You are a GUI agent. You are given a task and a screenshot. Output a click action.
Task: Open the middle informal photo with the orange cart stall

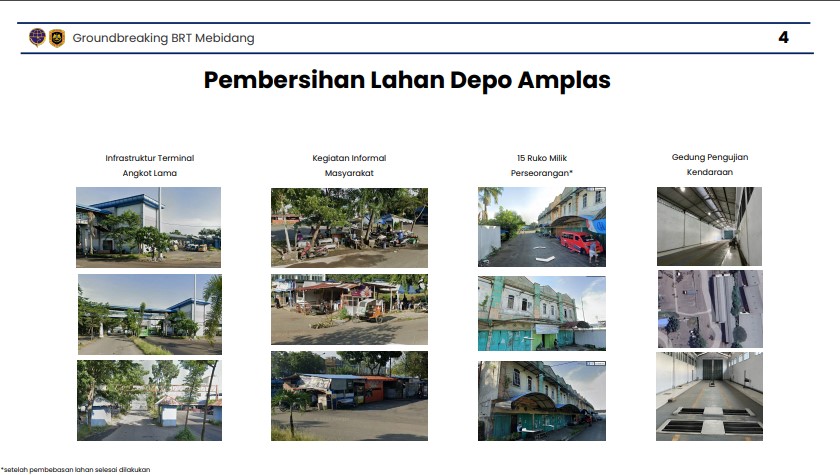point(349,310)
